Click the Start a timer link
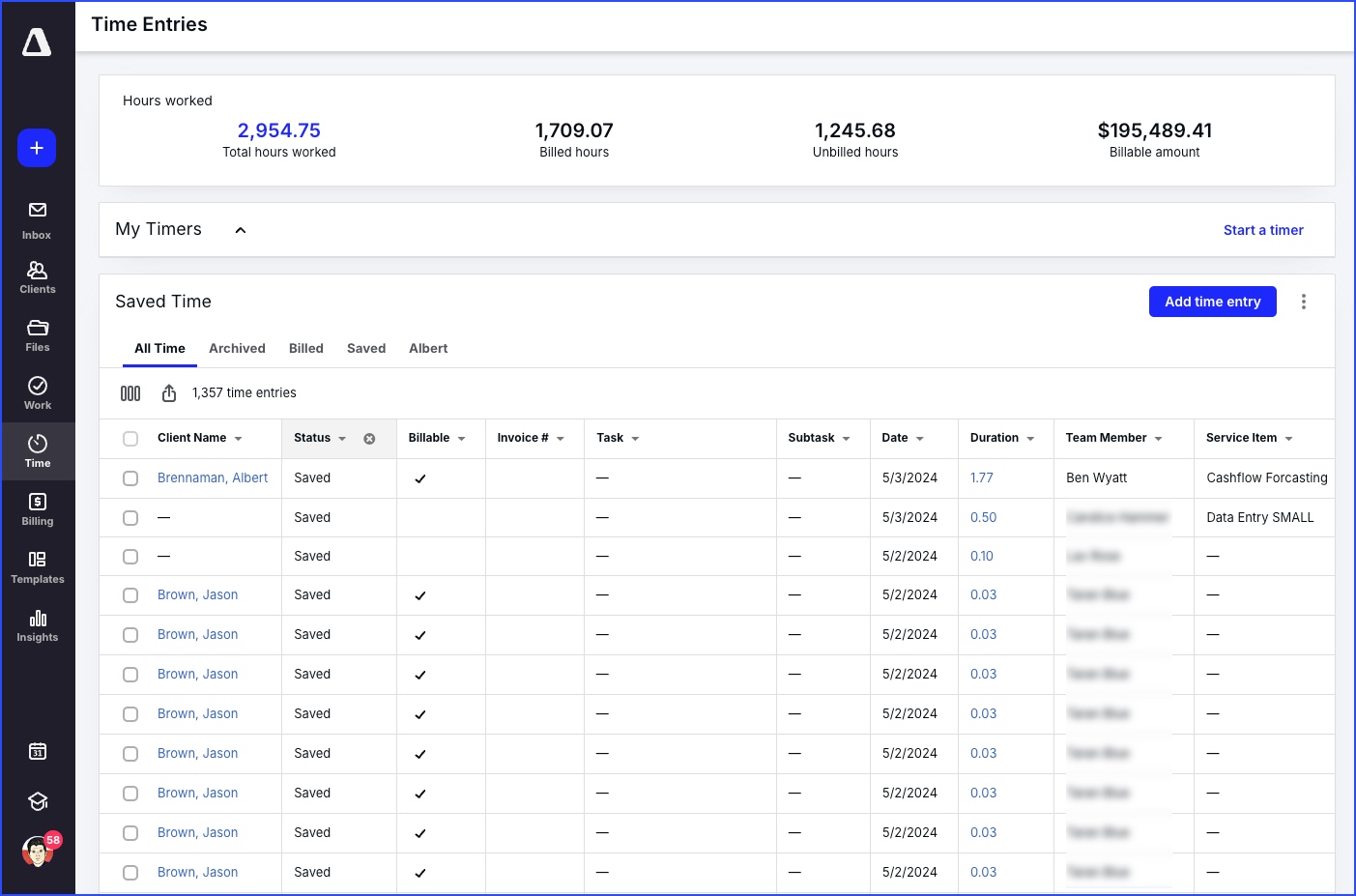The image size is (1356, 896). tap(1263, 230)
